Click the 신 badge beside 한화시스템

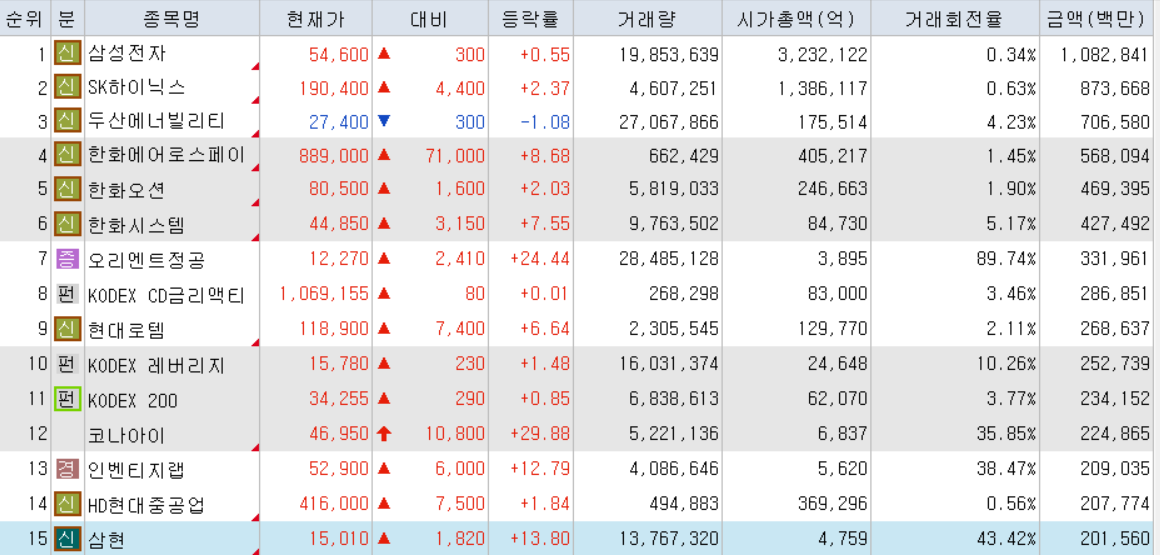(x=67, y=223)
